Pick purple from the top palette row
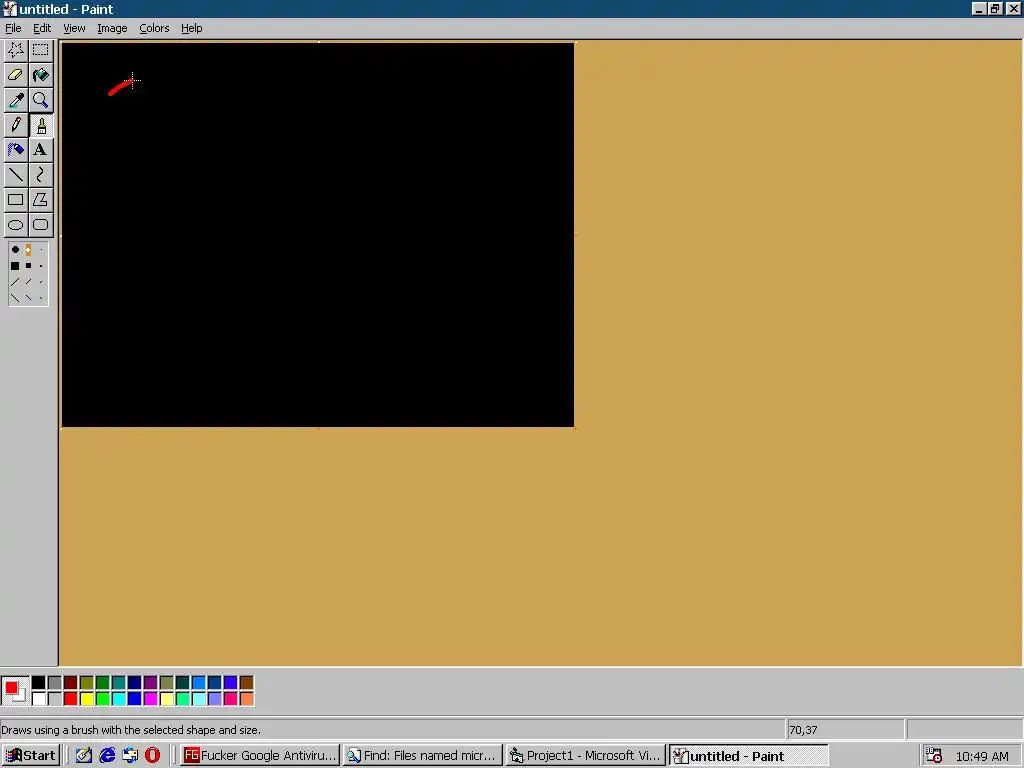This screenshot has height=768, width=1024. pyautogui.click(x=151, y=683)
